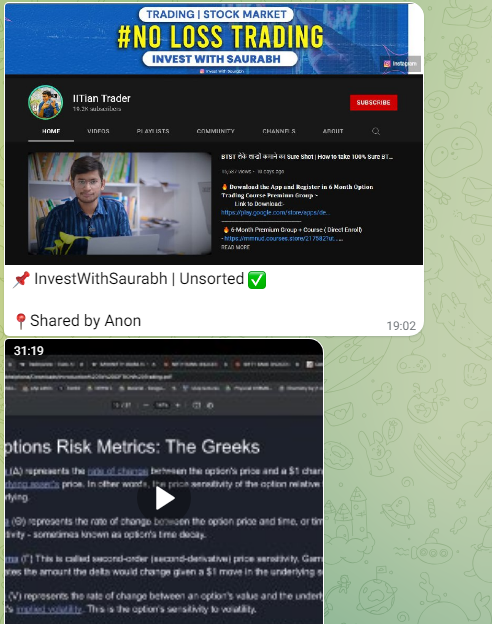Play the 31:19 video message
The width and height of the screenshot is (492, 624).
[x=164, y=498]
